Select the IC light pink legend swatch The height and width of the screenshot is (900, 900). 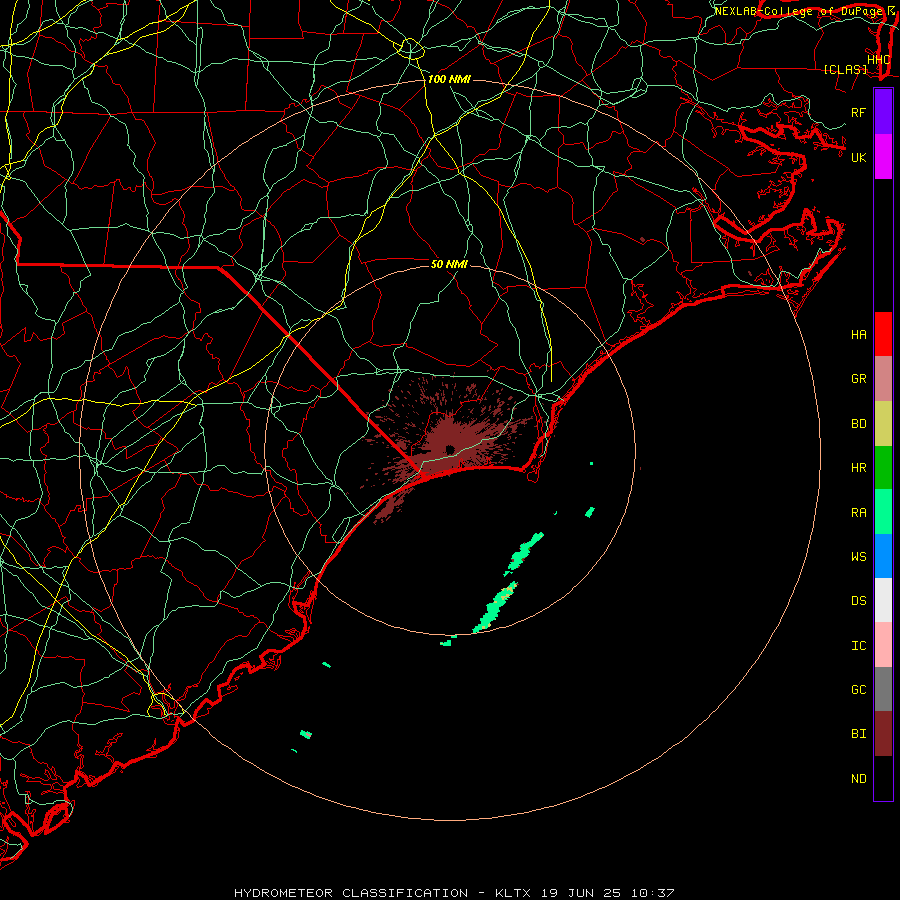(883, 645)
